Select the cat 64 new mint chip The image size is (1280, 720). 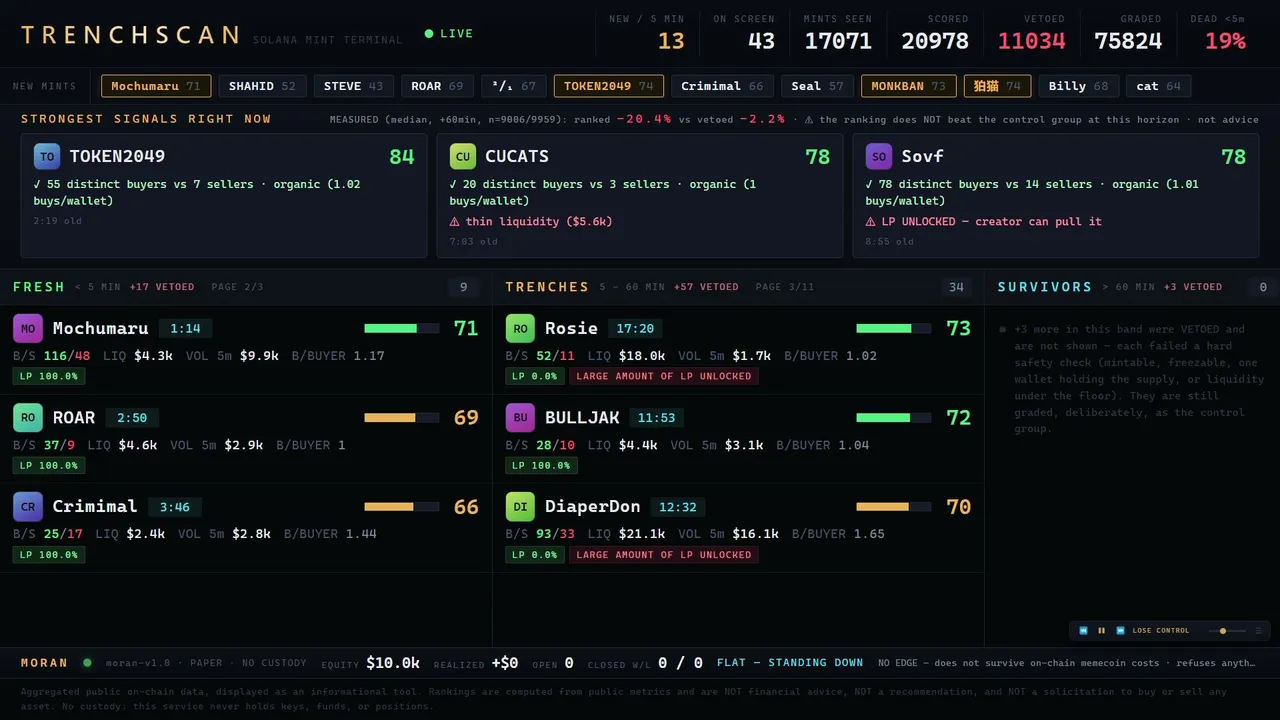tap(1158, 86)
